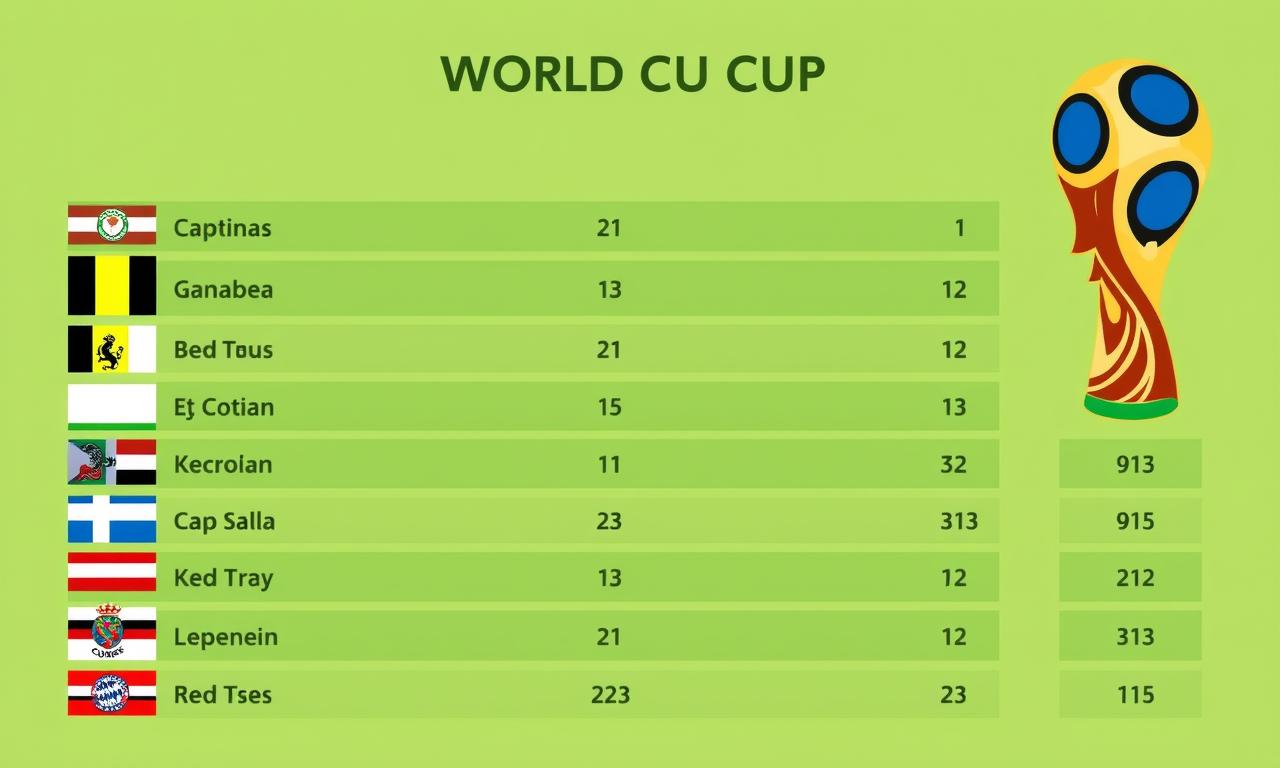The image size is (1280, 768).
Task: Click the 313 score in Cap Salla row
Action: (x=958, y=521)
